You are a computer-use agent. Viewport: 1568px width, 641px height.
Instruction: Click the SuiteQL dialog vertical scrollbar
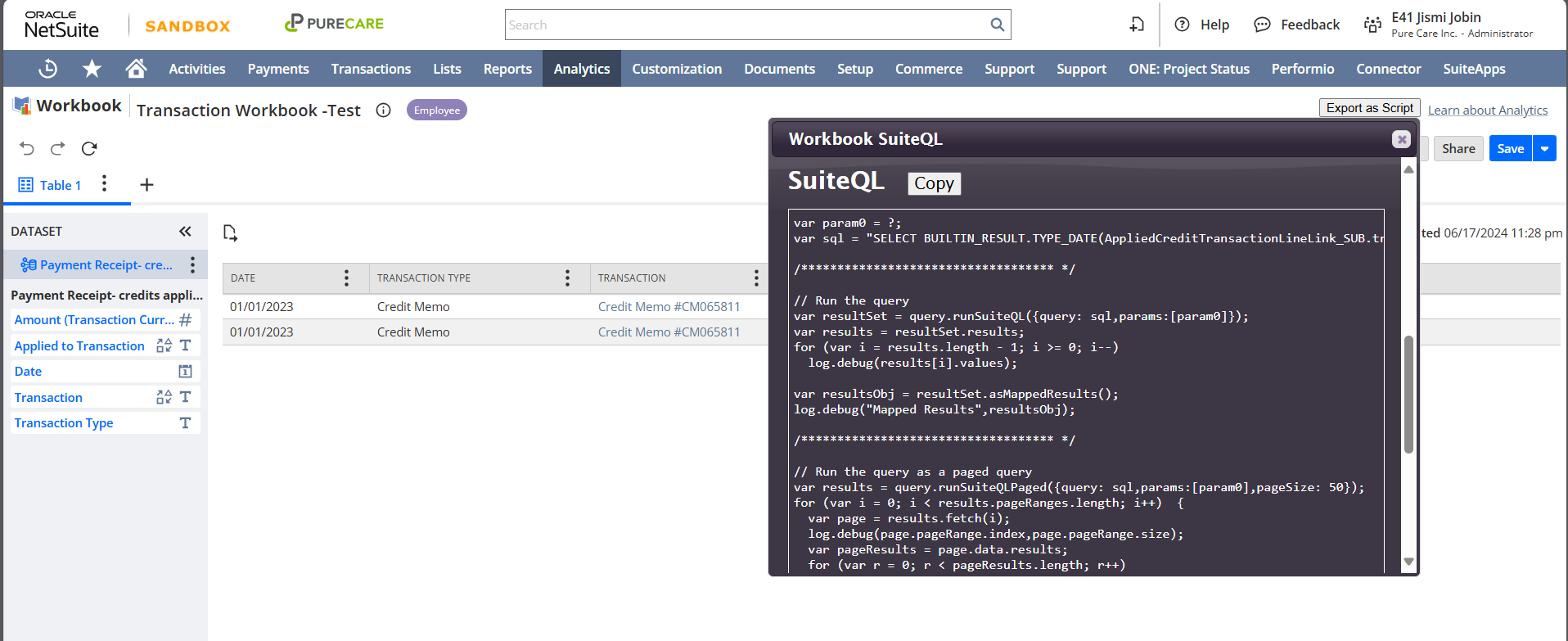tap(1408, 394)
